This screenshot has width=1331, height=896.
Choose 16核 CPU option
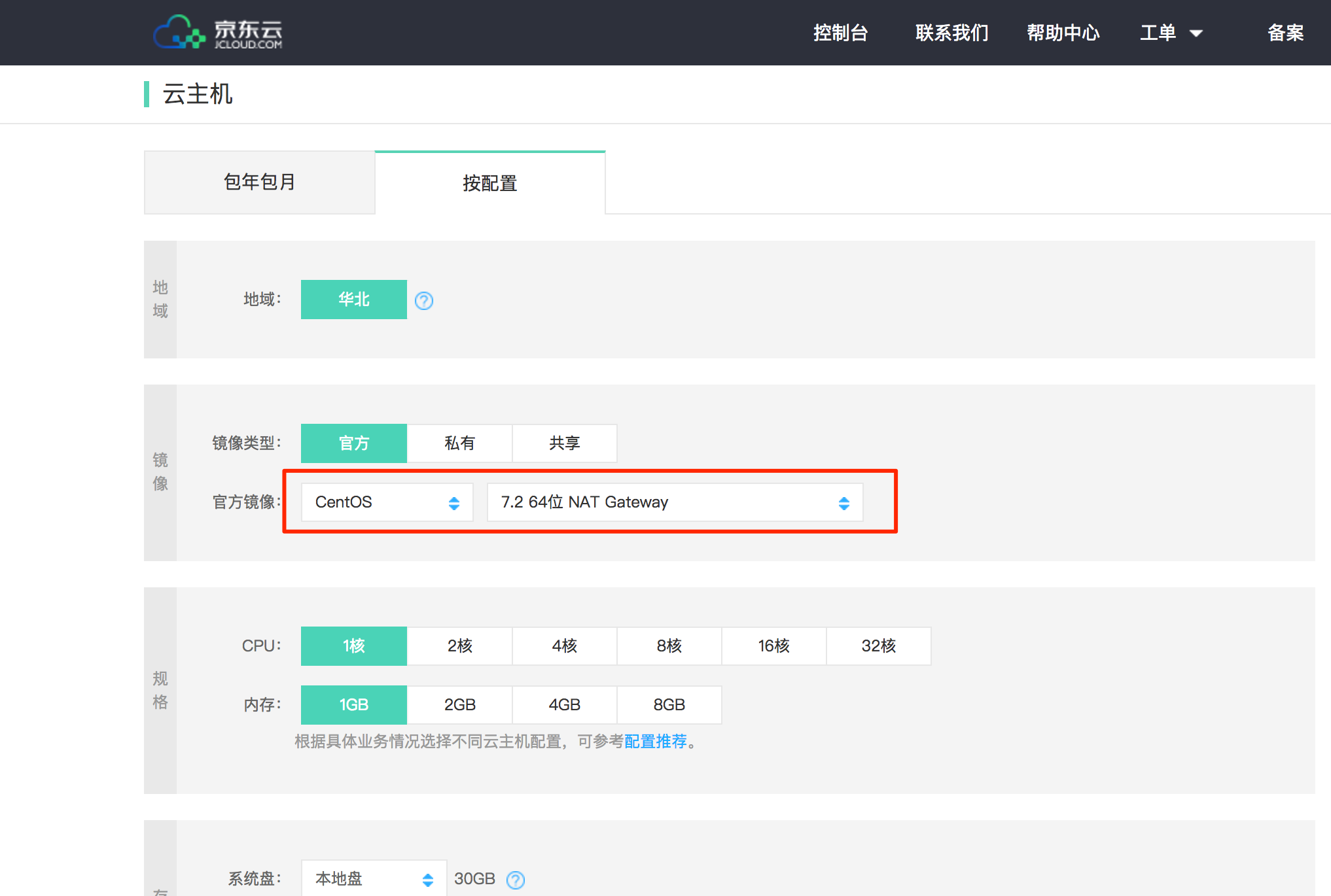click(x=774, y=646)
